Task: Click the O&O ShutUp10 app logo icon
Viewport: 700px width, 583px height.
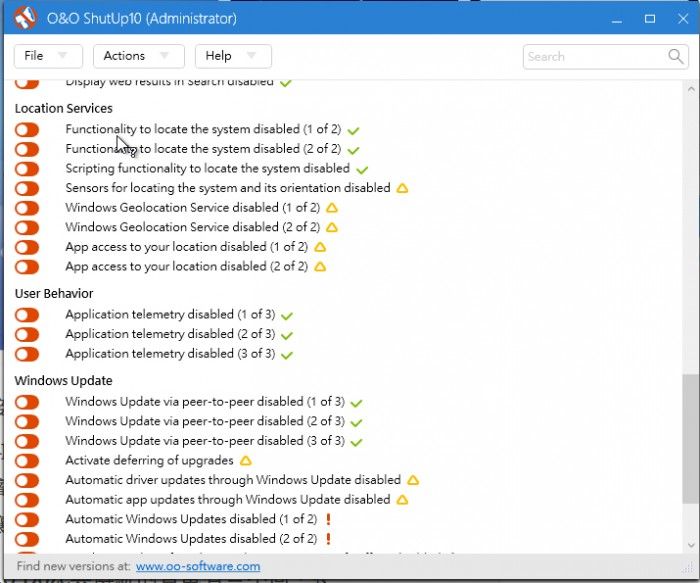Action: click(24, 18)
